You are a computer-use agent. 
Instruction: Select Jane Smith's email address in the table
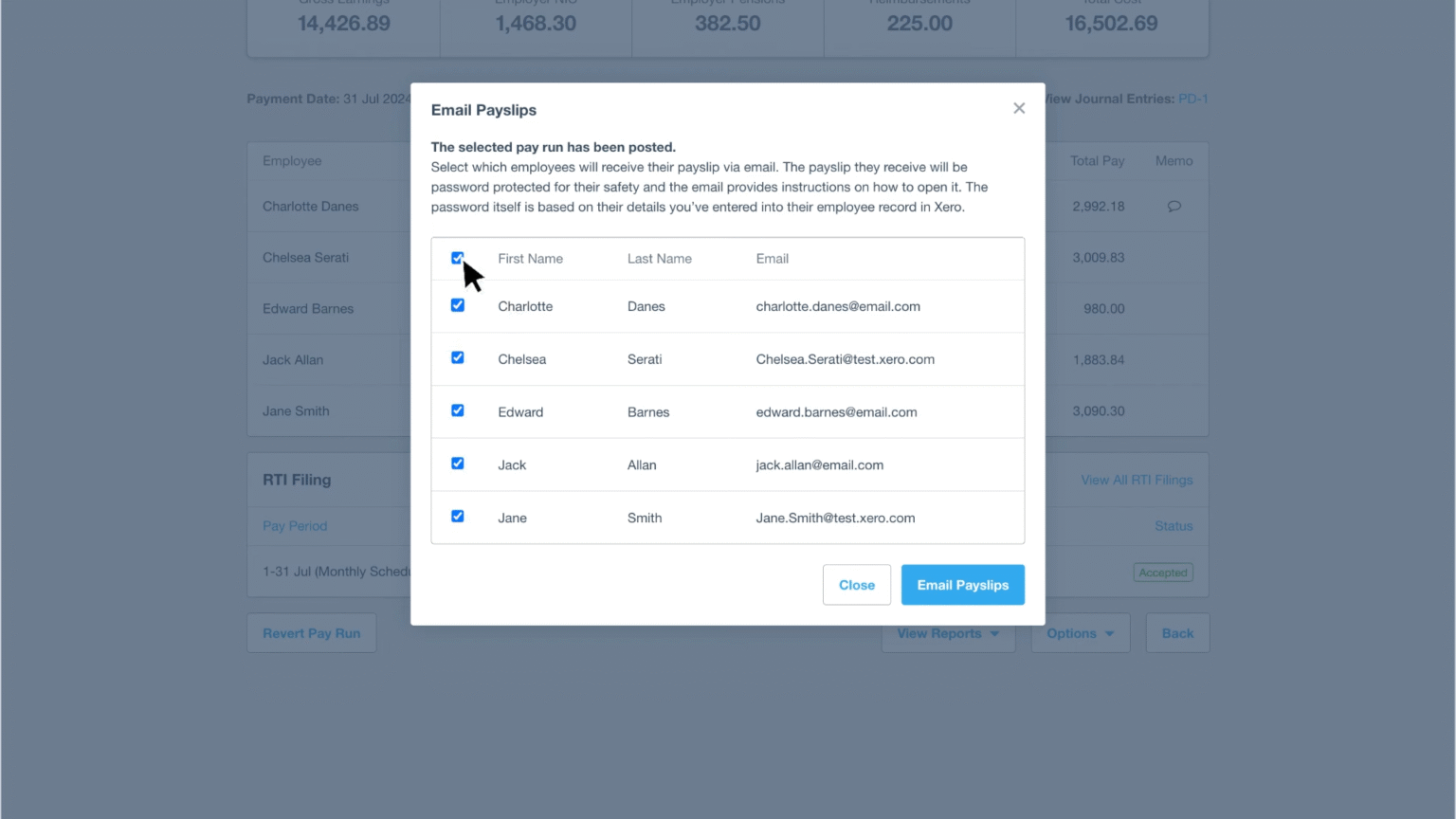835,518
